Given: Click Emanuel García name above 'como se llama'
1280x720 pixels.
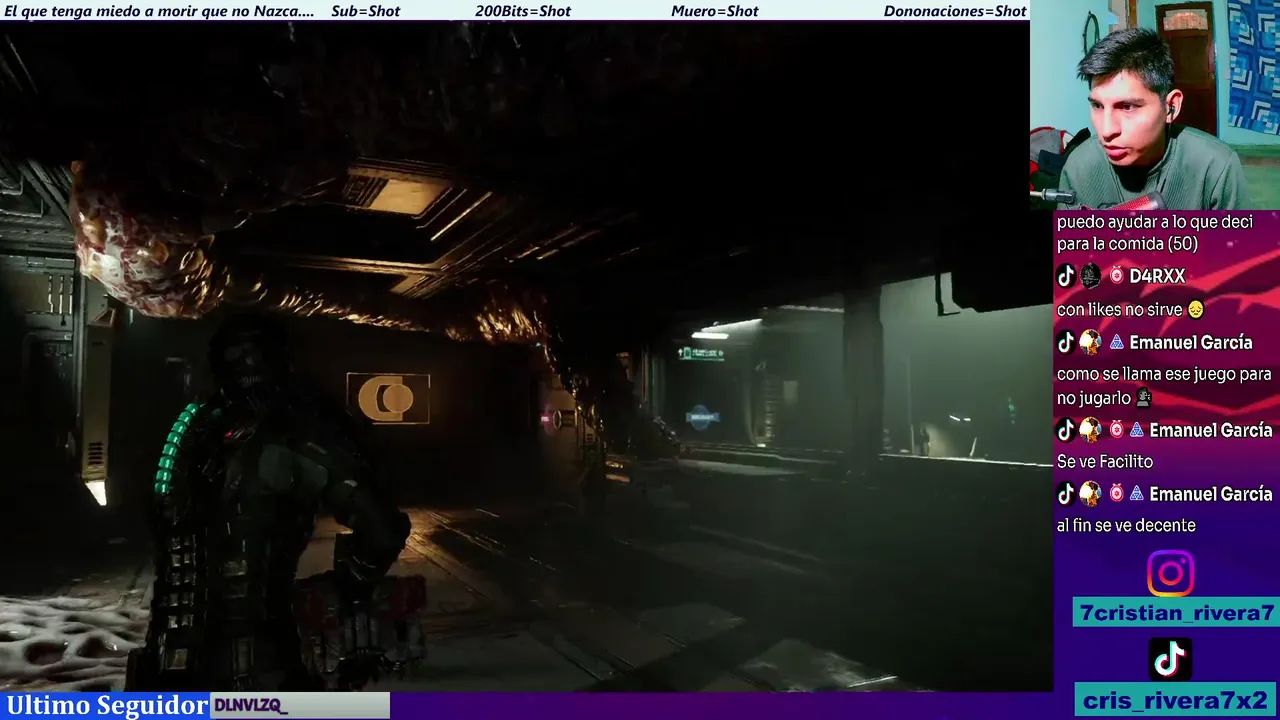Looking at the screenshot, I should 1190,342.
